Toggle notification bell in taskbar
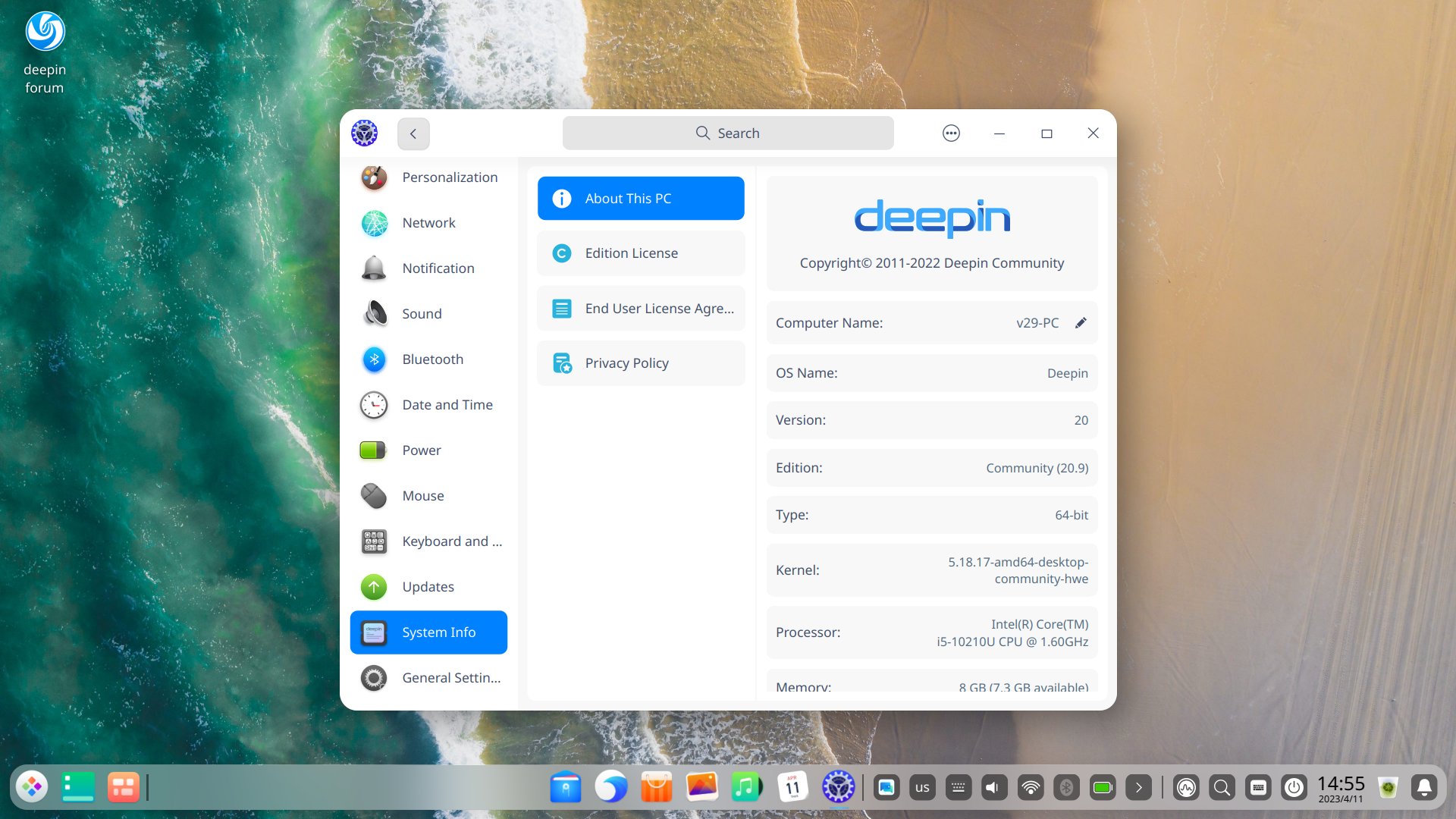 pos(1424,788)
